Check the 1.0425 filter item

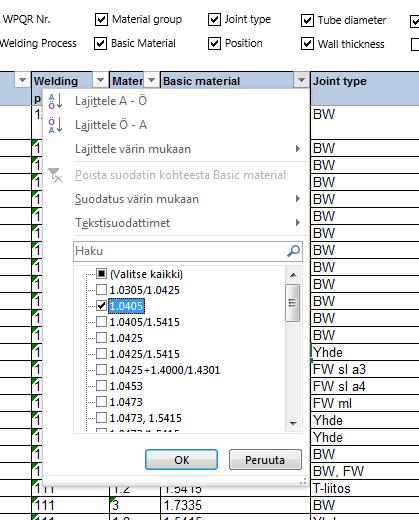pyautogui.click(x=101, y=338)
